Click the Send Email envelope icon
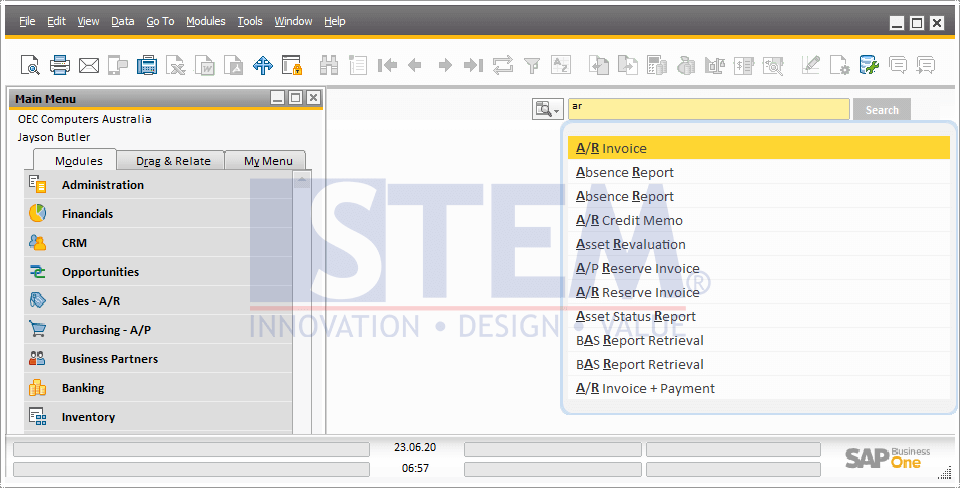Screen dimensions: 960x488 click(89, 65)
